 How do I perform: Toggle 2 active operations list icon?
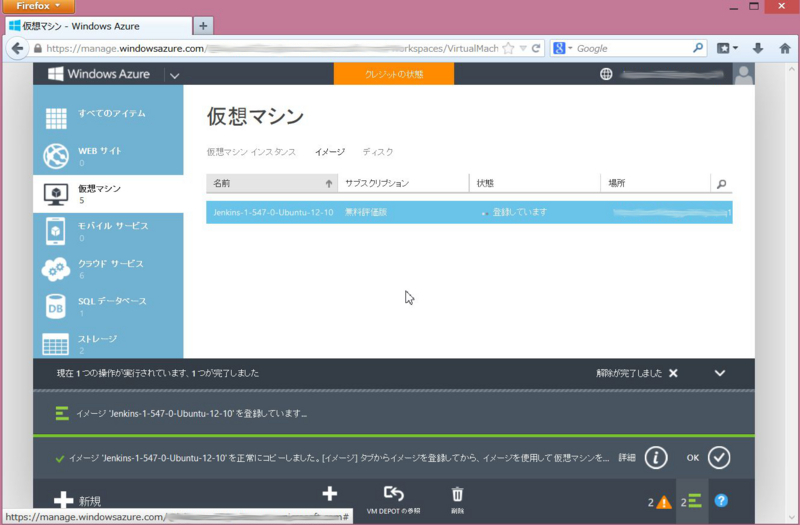click(x=692, y=501)
